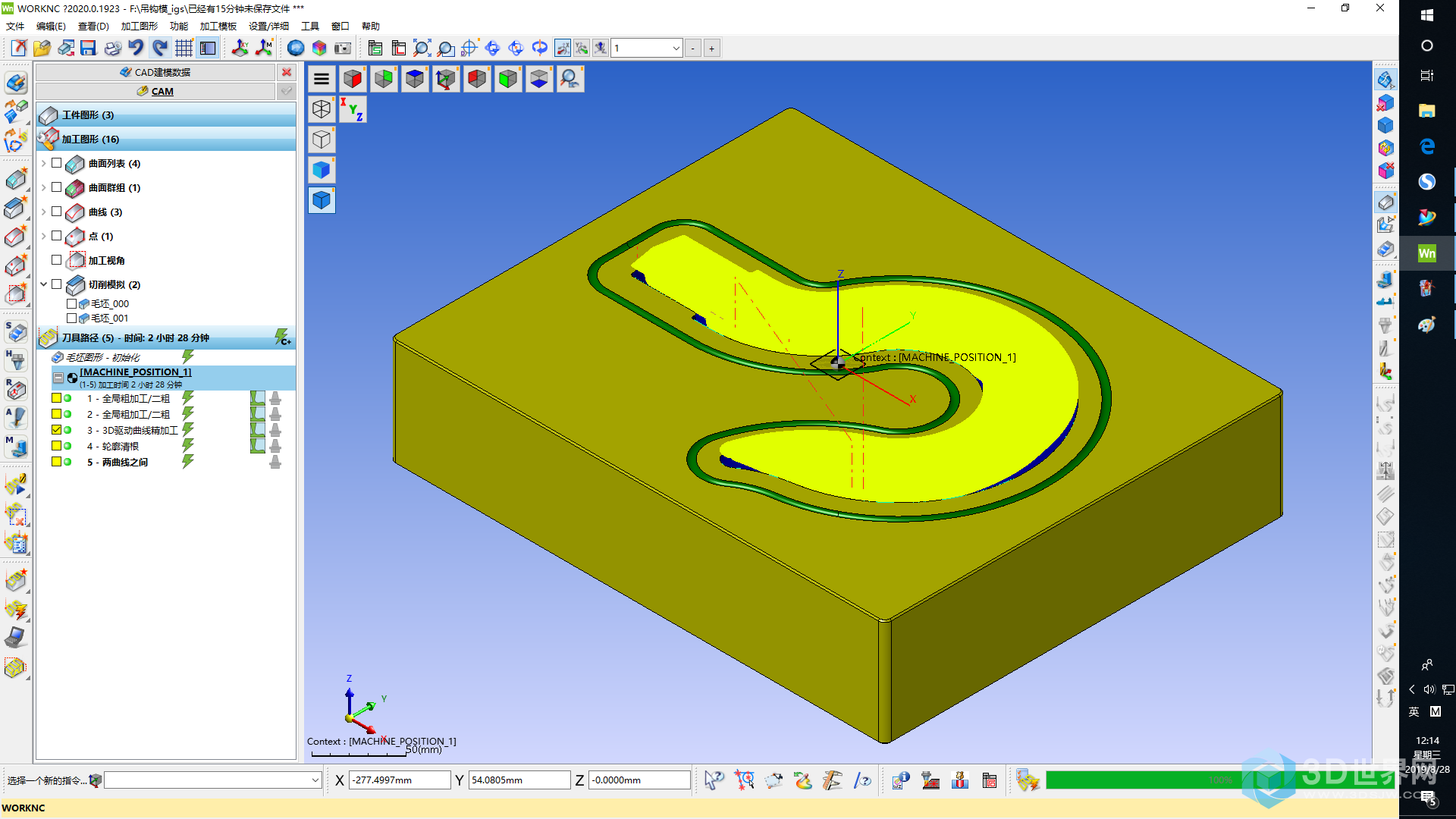Check the 加工视角 checkbox
The height and width of the screenshot is (819, 1456).
coord(57,260)
